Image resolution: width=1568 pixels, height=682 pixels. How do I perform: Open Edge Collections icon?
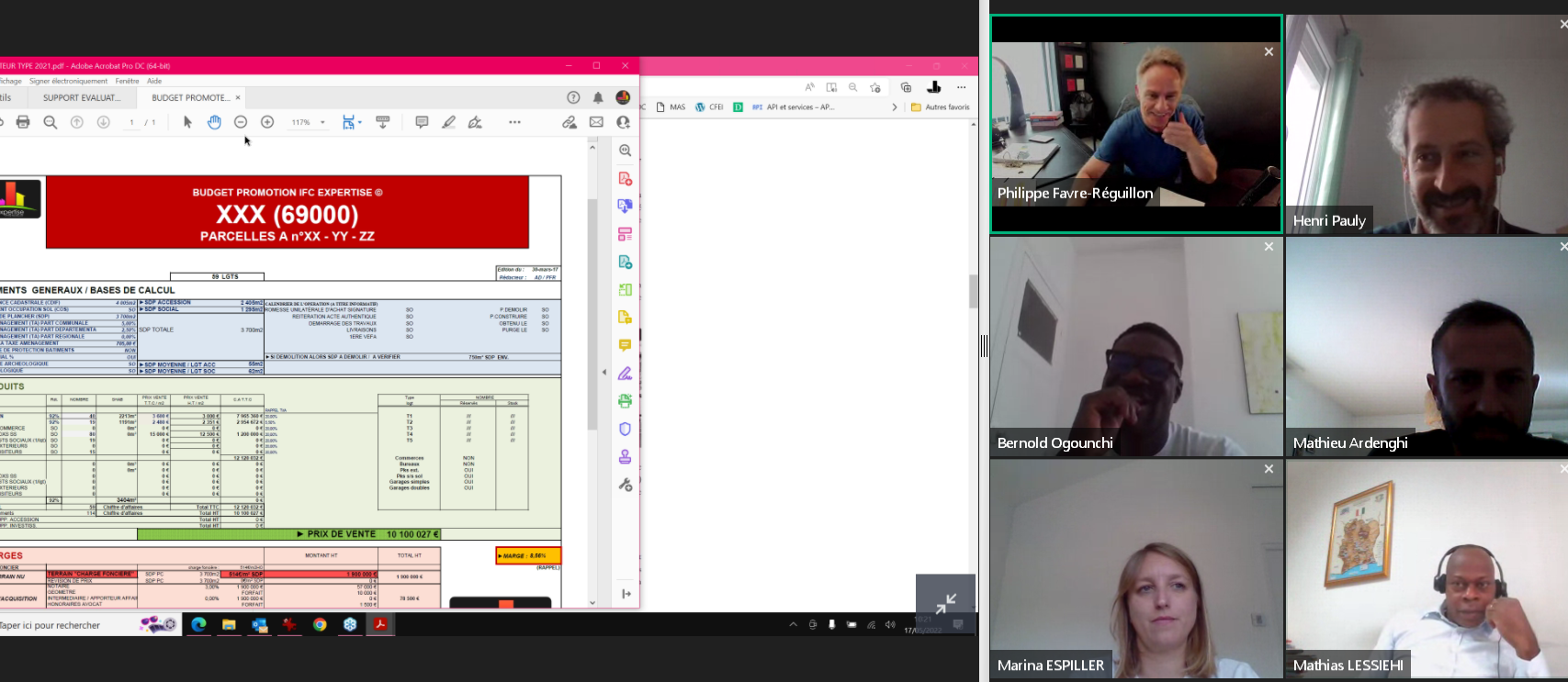click(x=906, y=87)
